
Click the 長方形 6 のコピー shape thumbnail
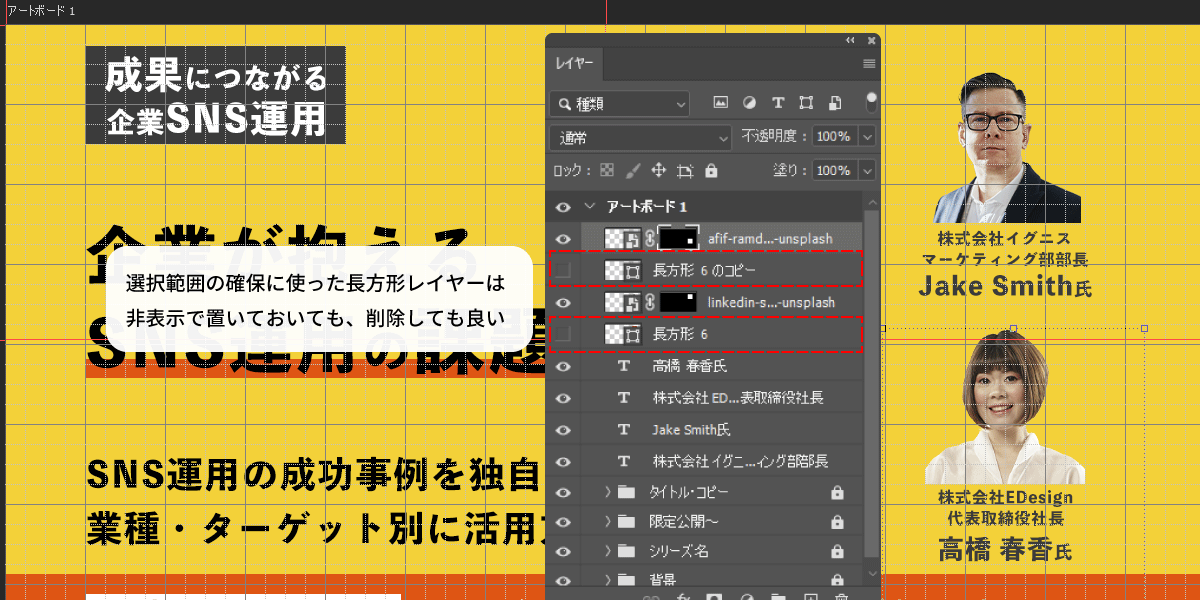pyautogui.click(x=623, y=270)
